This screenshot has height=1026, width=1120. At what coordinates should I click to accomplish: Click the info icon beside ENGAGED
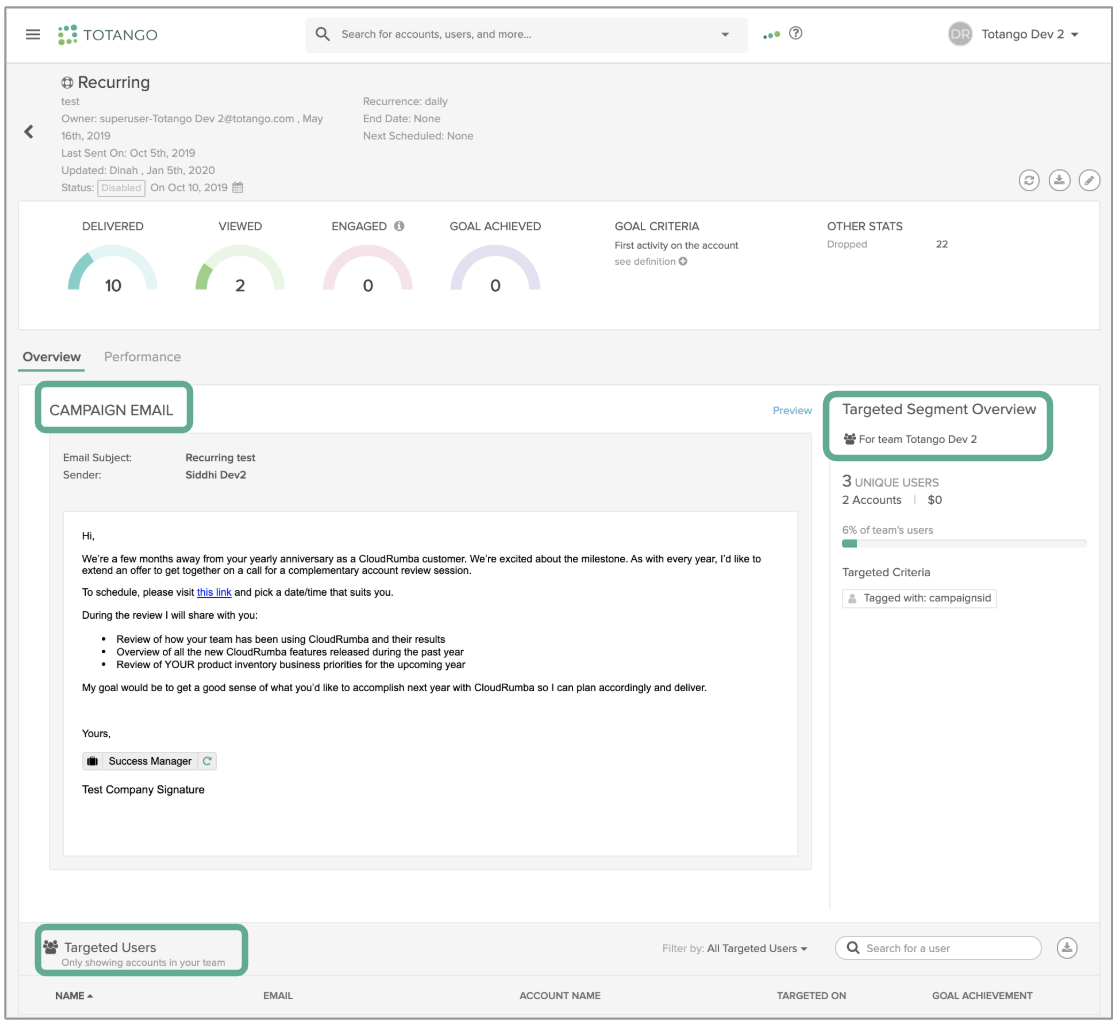(x=399, y=226)
